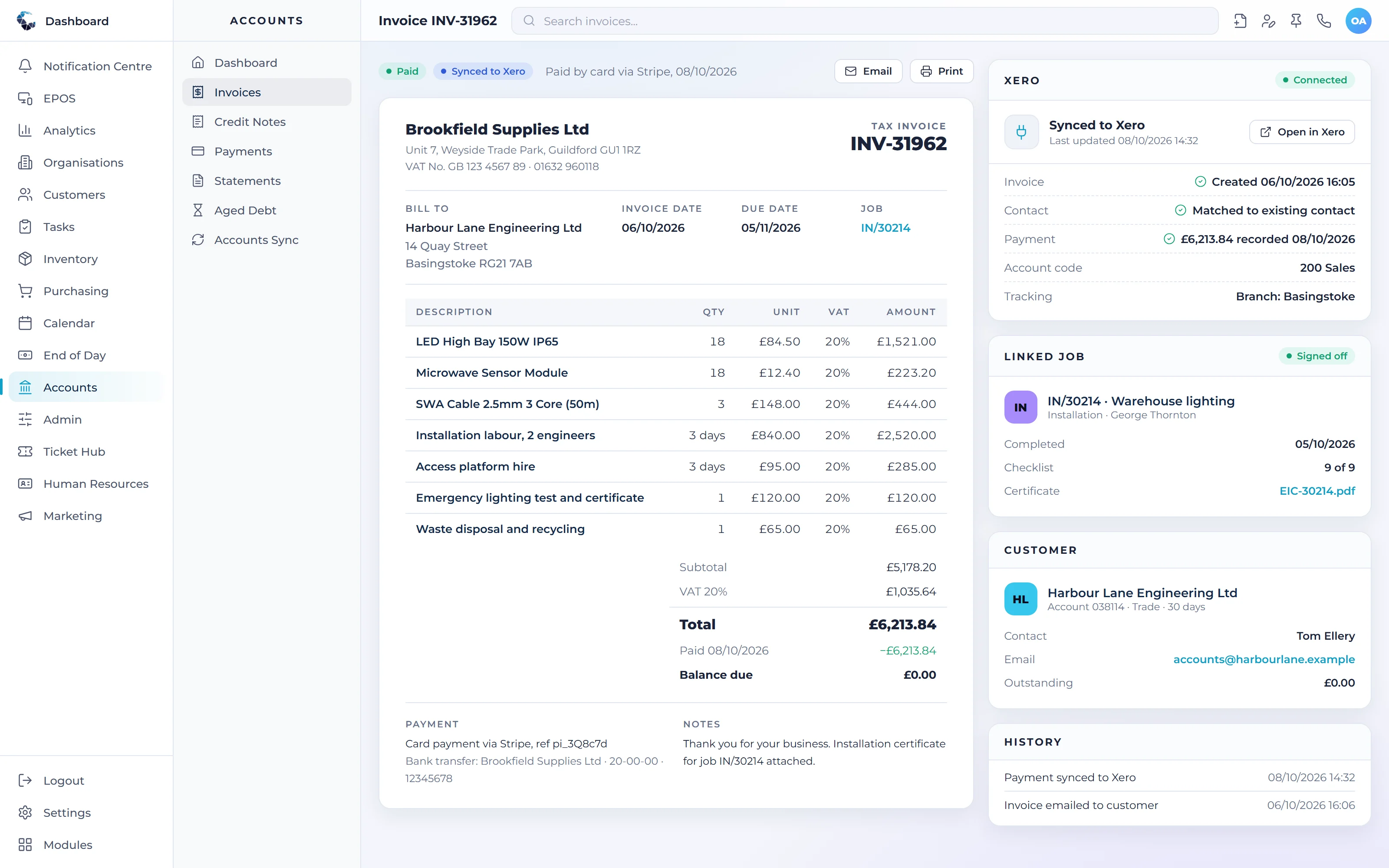Click the user edit icon in header
The width and height of the screenshot is (1389, 868).
click(1268, 21)
